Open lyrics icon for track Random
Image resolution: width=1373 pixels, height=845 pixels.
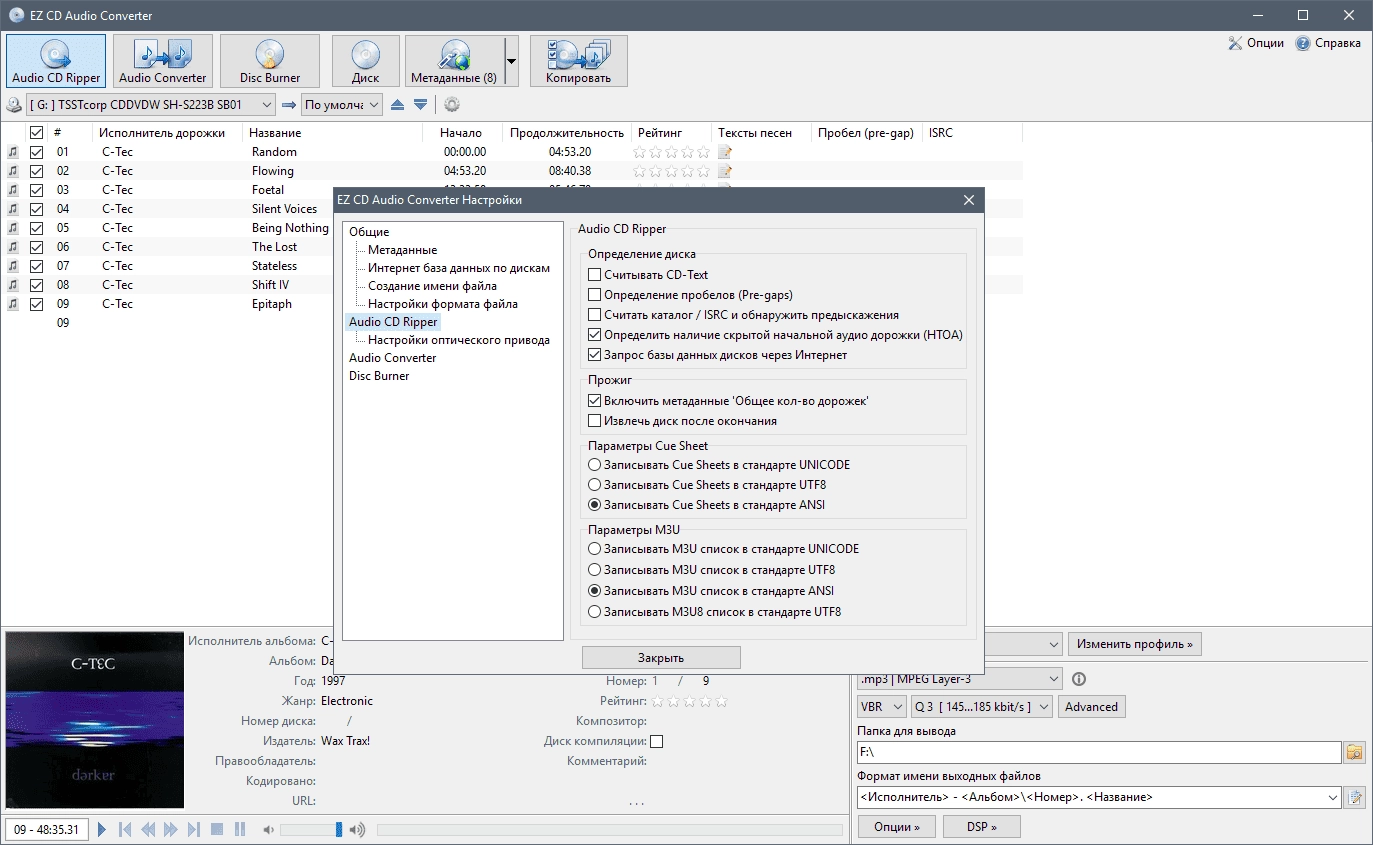[725, 152]
